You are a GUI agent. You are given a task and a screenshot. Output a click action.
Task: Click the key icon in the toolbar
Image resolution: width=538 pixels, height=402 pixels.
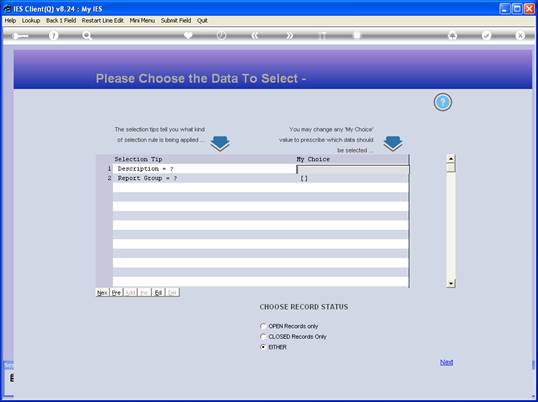tap(20, 36)
